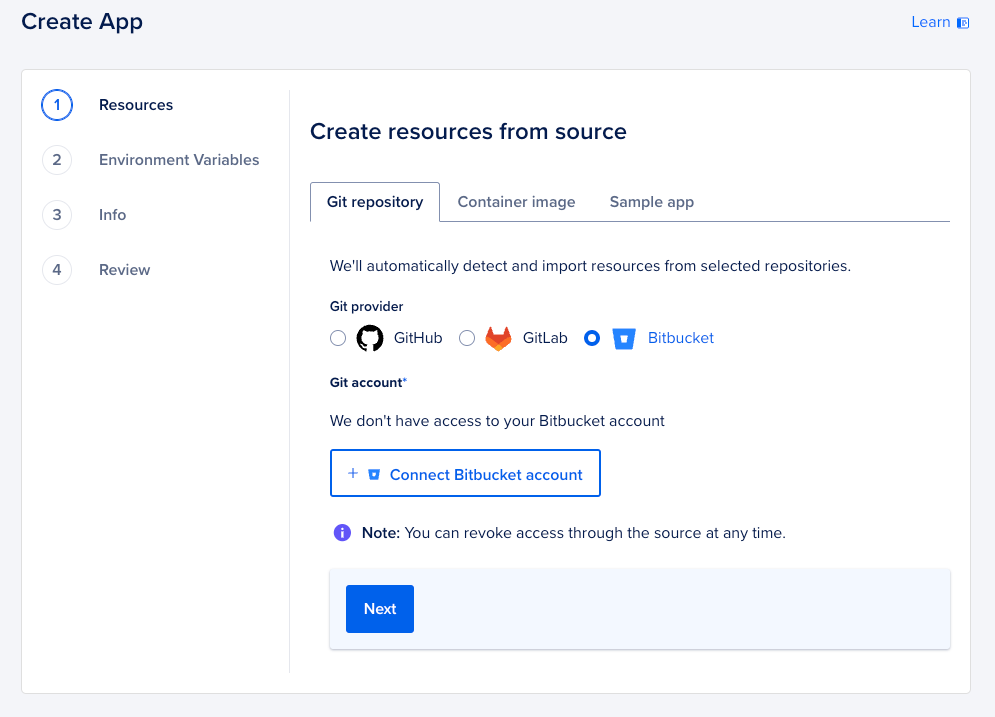Viewport: 995px width, 717px height.
Task: Click the step 1 circle for Resources
Action: coord(57,105)
